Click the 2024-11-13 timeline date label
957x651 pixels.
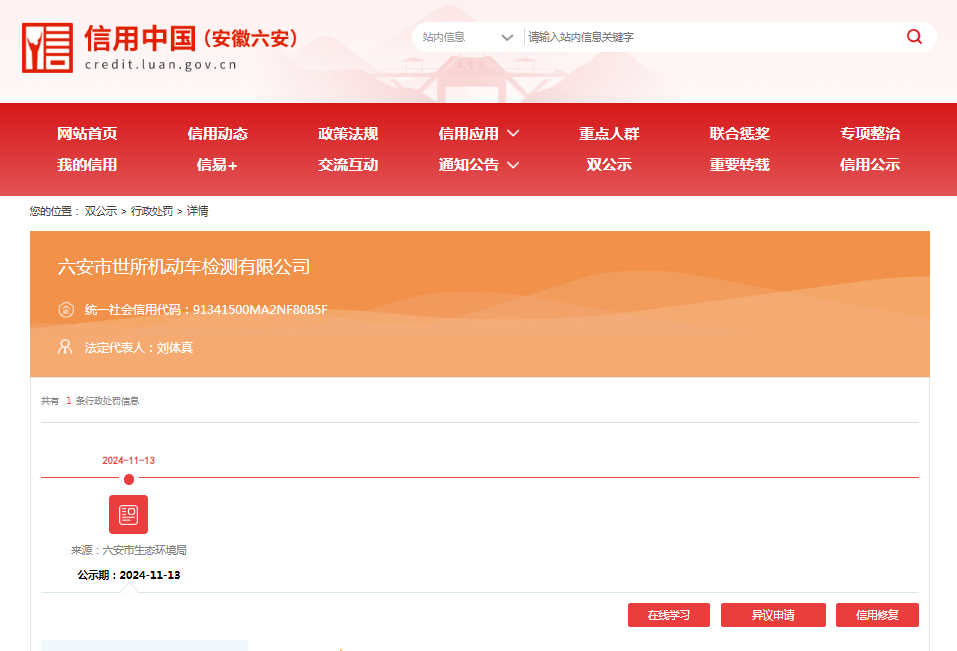click(x=128, y=461)
